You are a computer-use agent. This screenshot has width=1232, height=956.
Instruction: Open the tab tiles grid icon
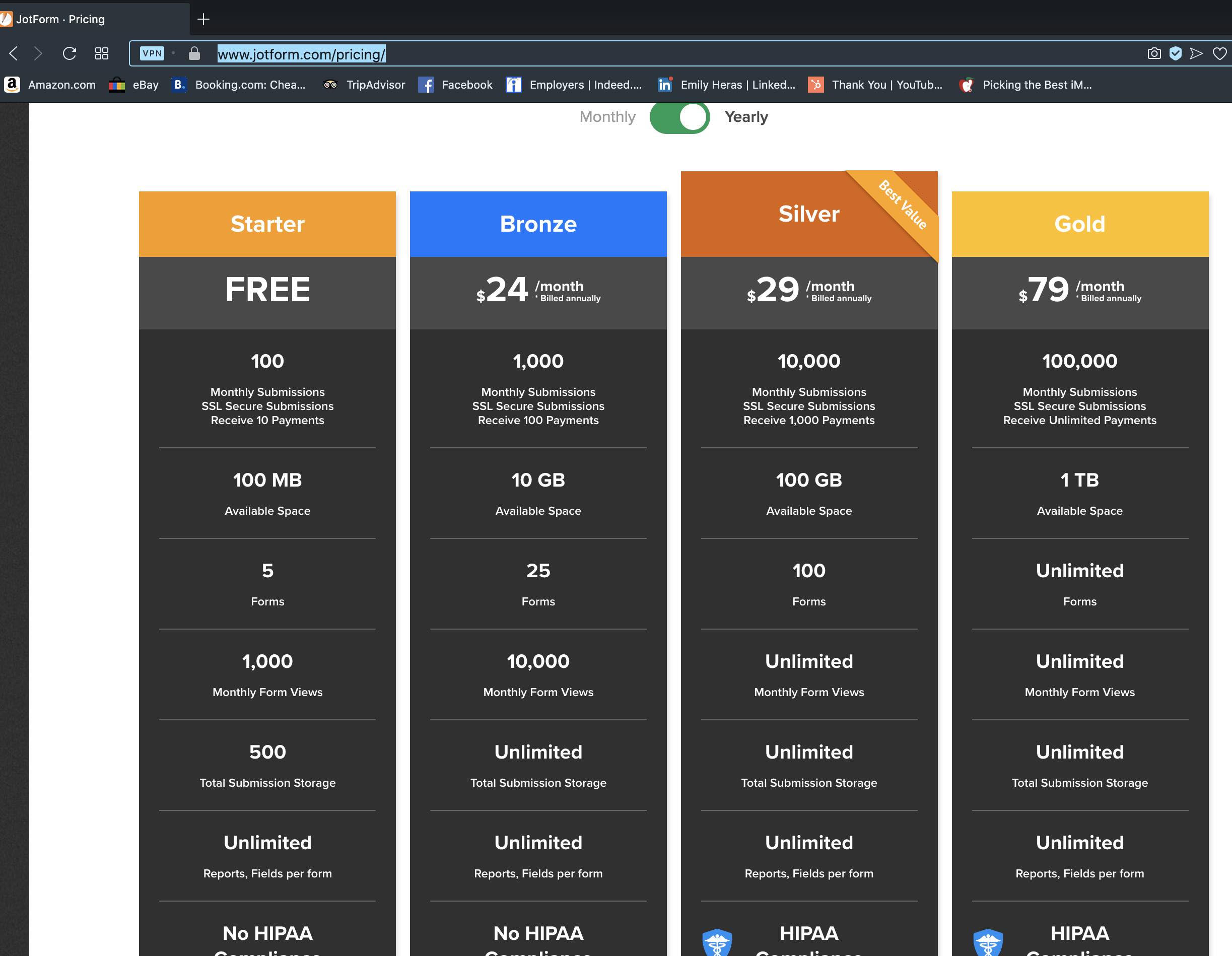point(102,53)
